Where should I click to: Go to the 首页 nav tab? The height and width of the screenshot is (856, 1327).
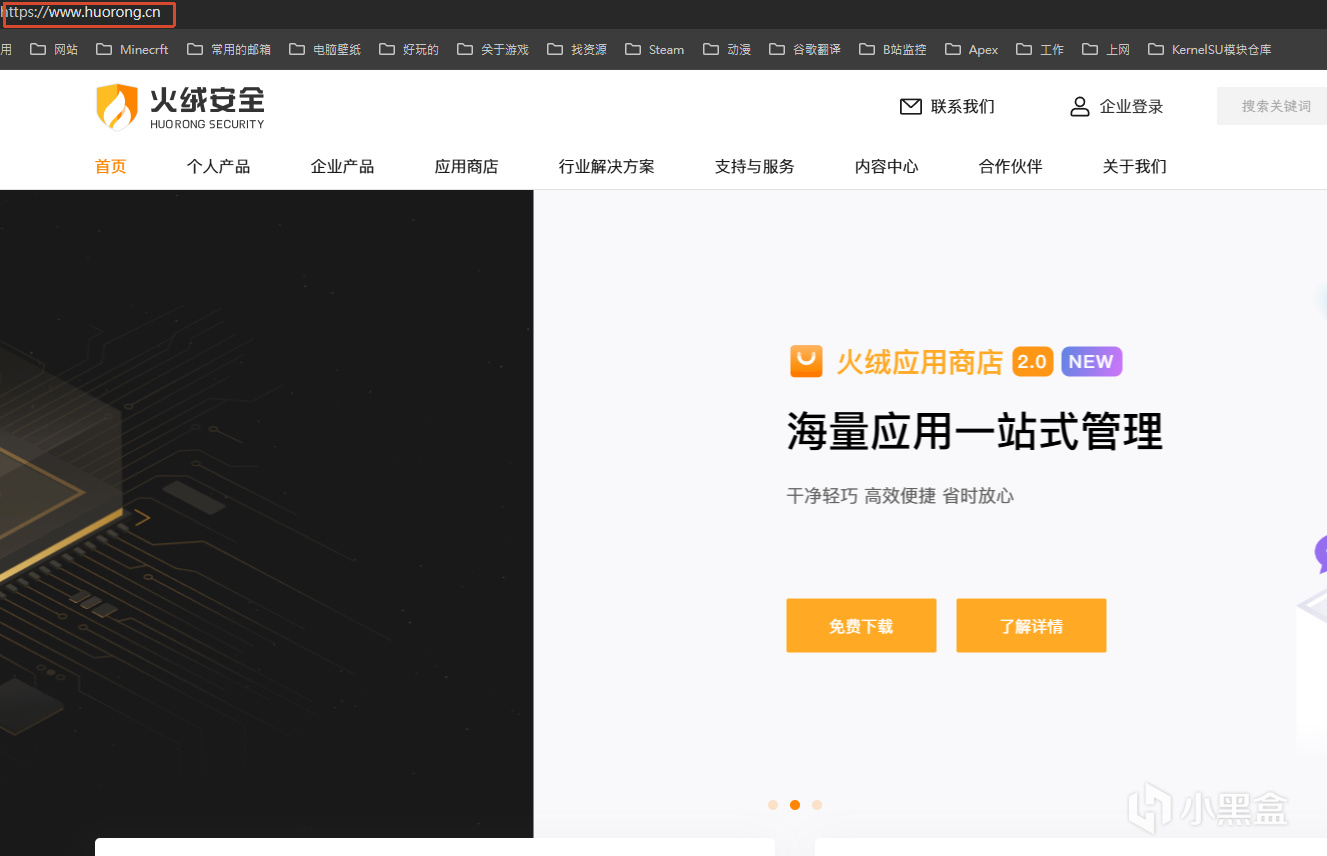click(111, 166)
